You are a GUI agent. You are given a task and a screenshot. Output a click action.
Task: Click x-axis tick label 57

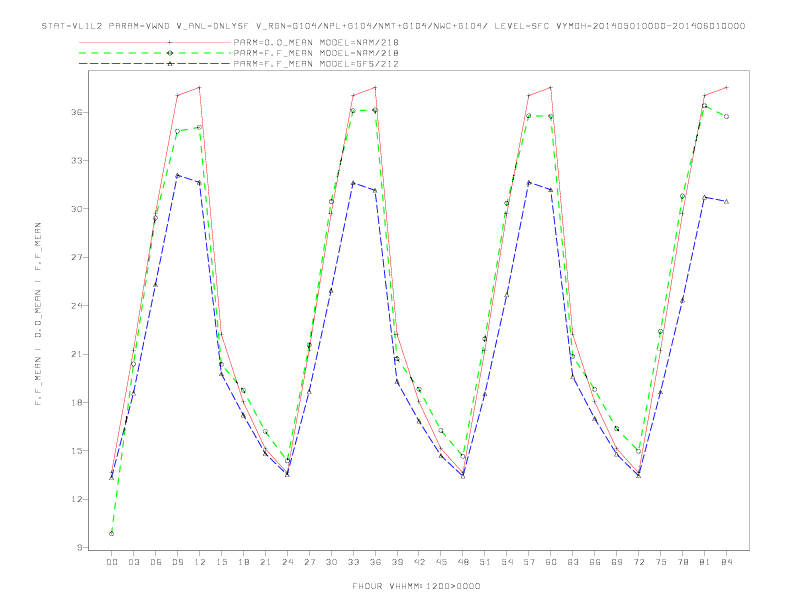(529, 562)
